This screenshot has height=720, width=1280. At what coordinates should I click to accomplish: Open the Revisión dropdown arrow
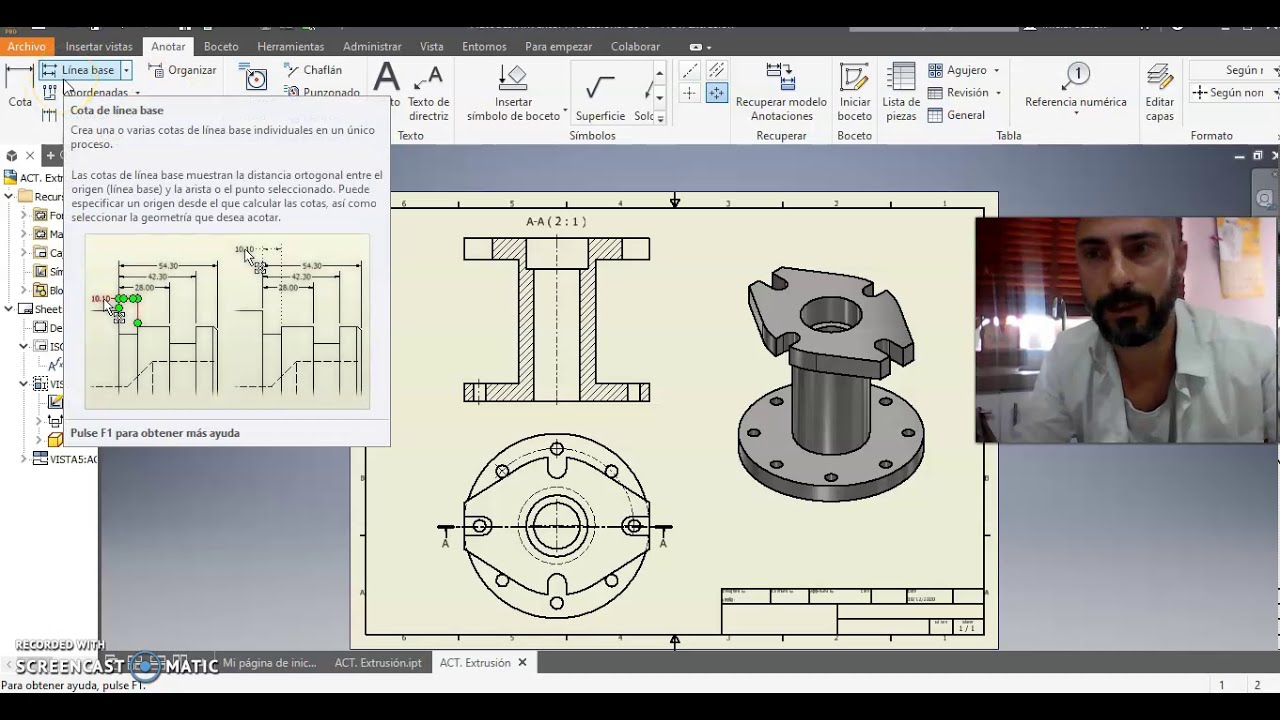(x=998, y=92)
